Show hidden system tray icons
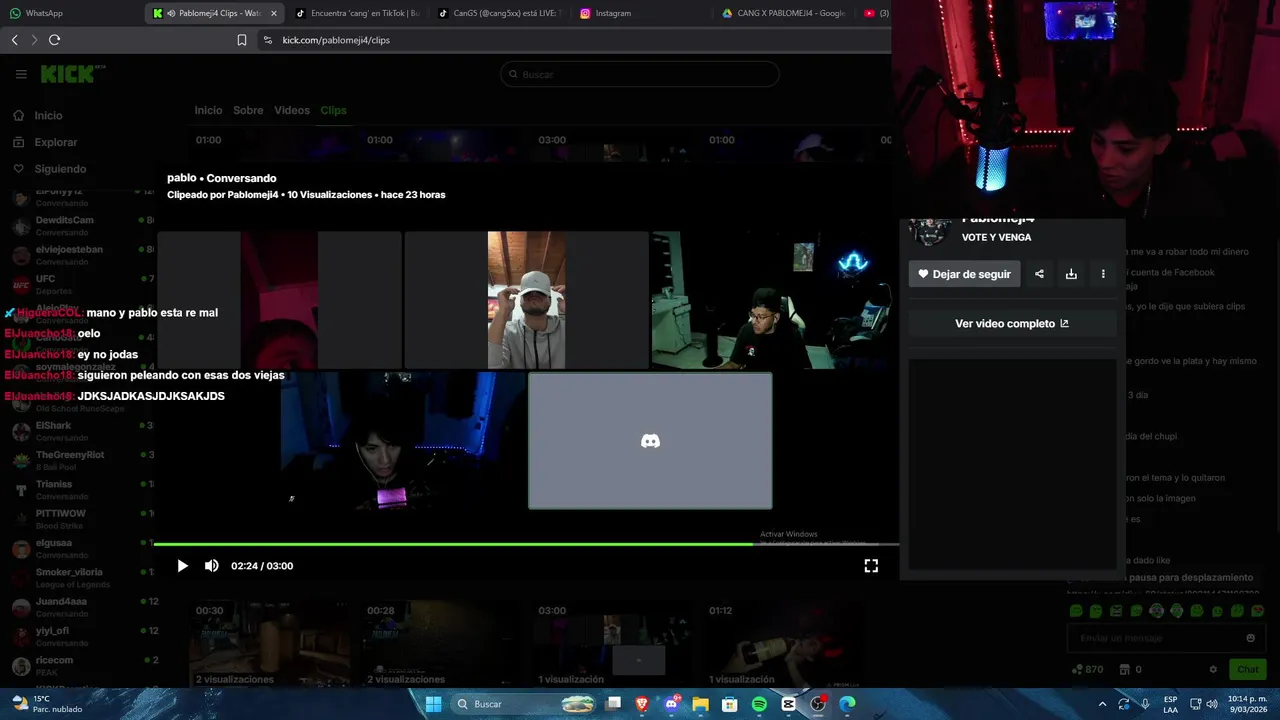 (1102, 704)
